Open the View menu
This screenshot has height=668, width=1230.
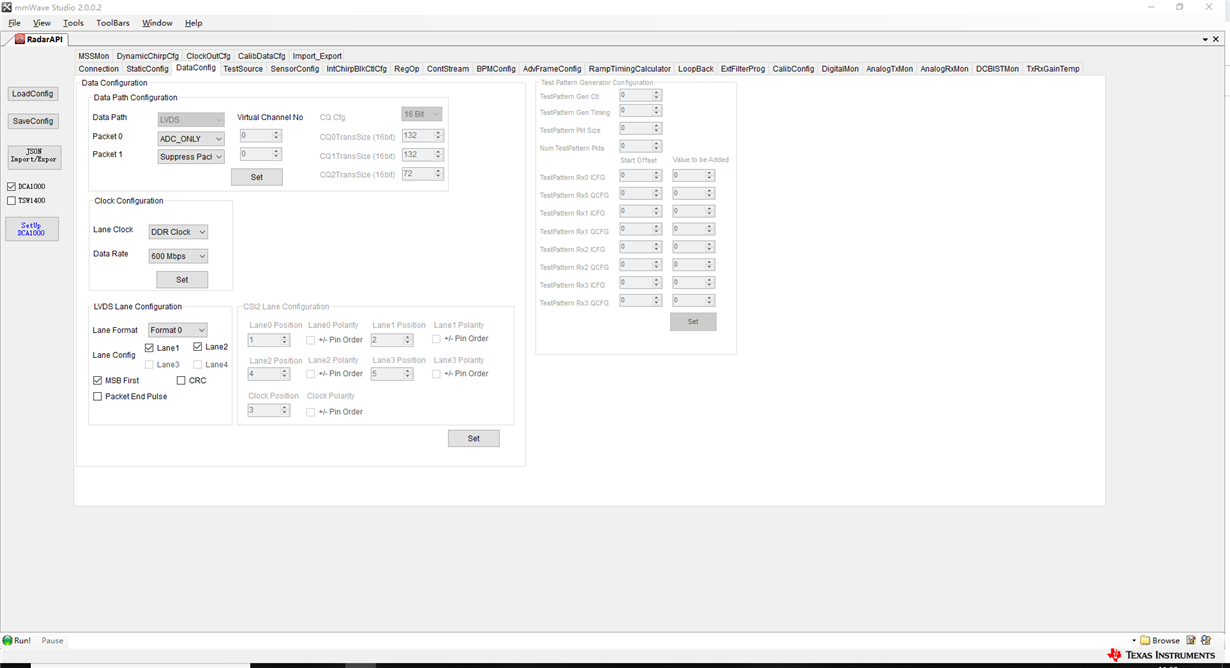point(42,23)
